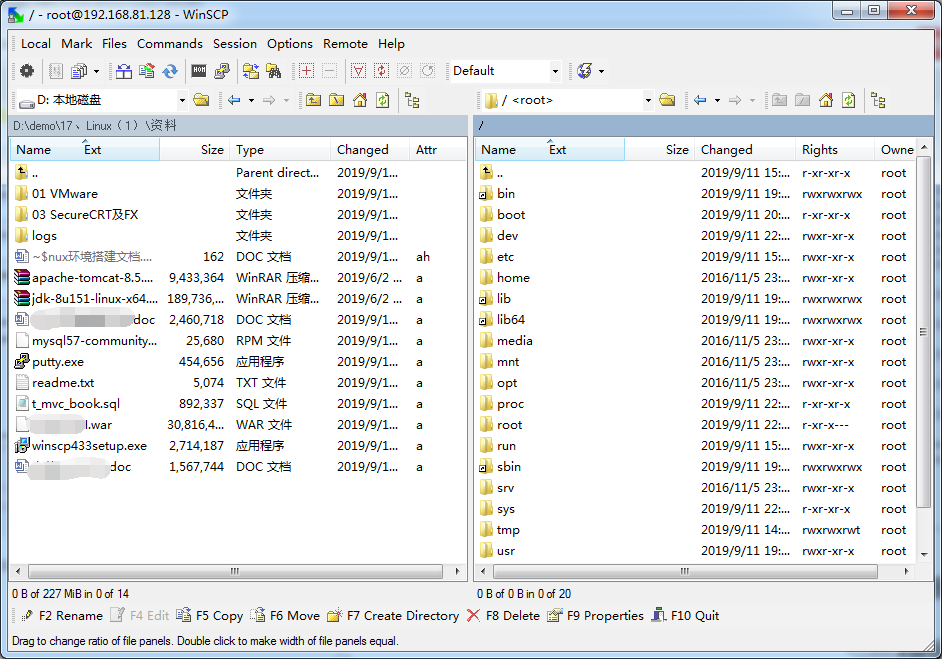Open the Options menu

click(290, 44)
